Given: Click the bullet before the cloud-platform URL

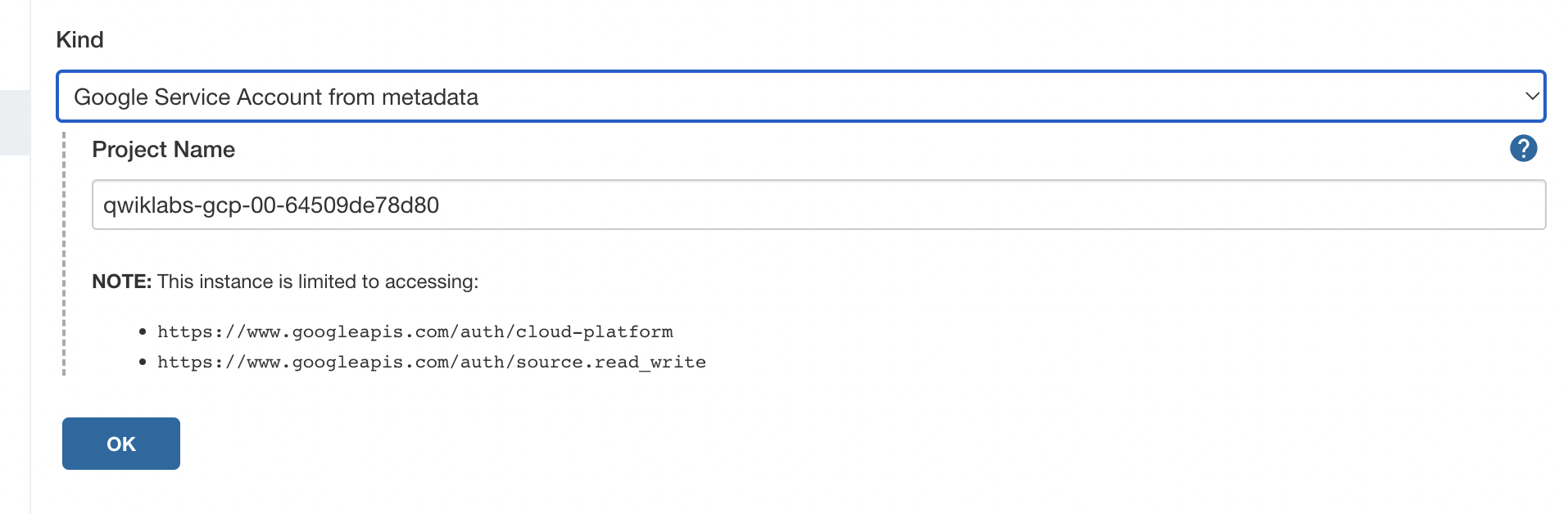Looking at the screenshot, I should [143, 332].
